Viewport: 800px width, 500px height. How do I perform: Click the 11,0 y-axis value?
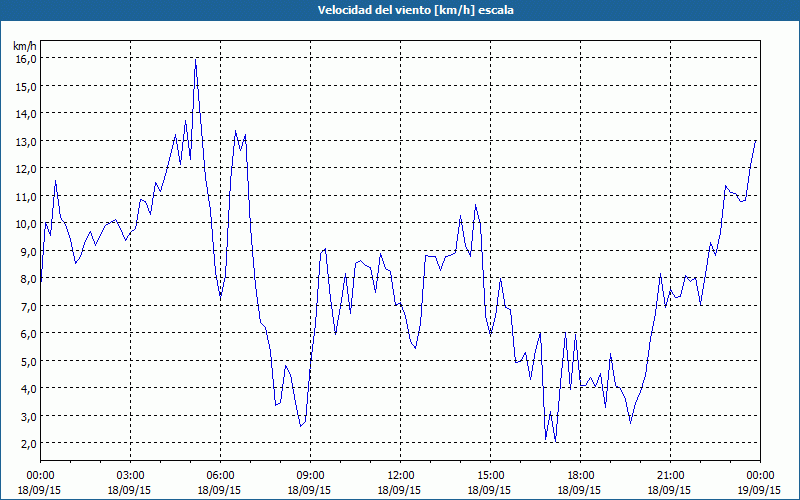pos(26,196)
